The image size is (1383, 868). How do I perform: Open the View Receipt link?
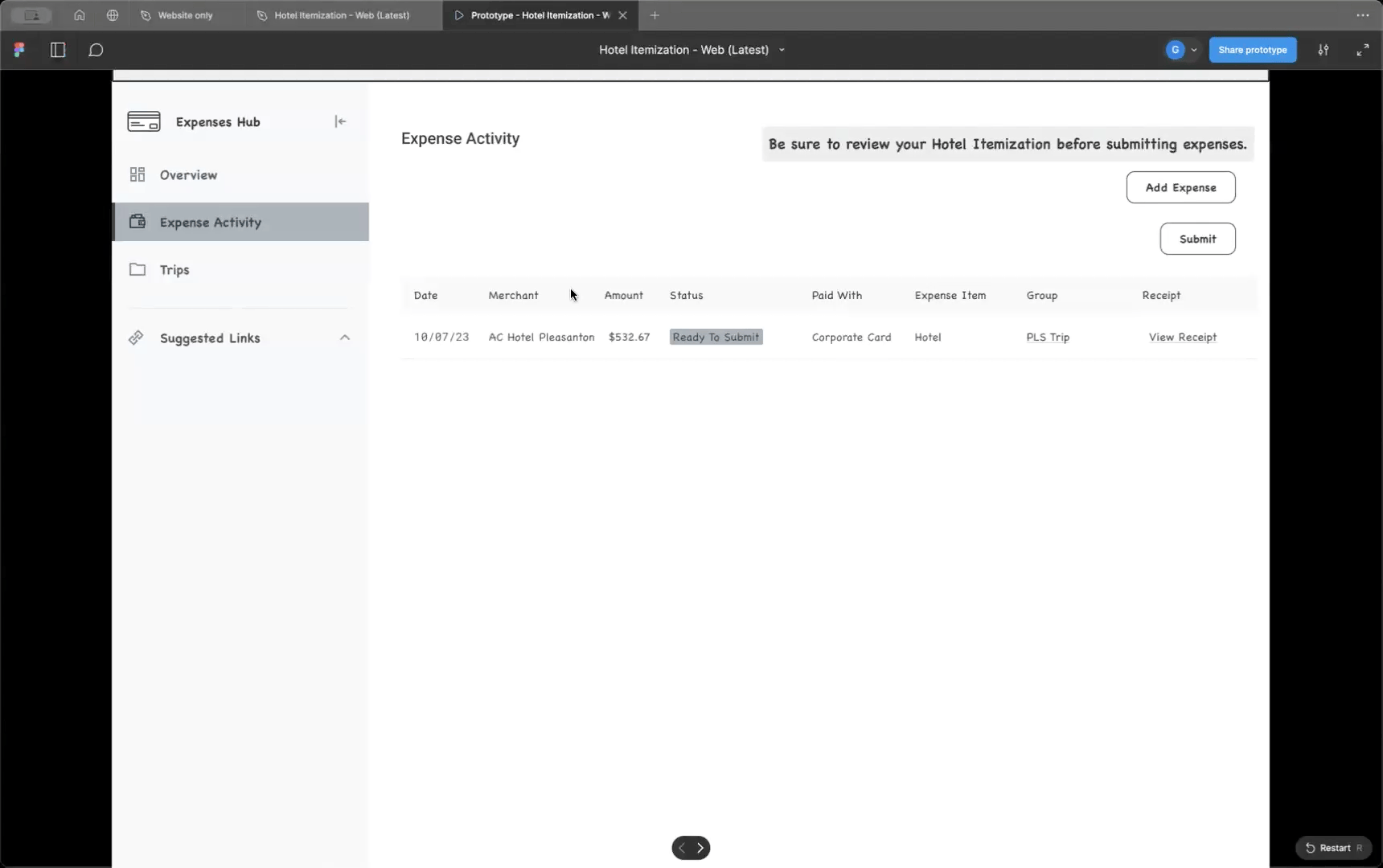pyautogui.click(x=1182, y=337)
